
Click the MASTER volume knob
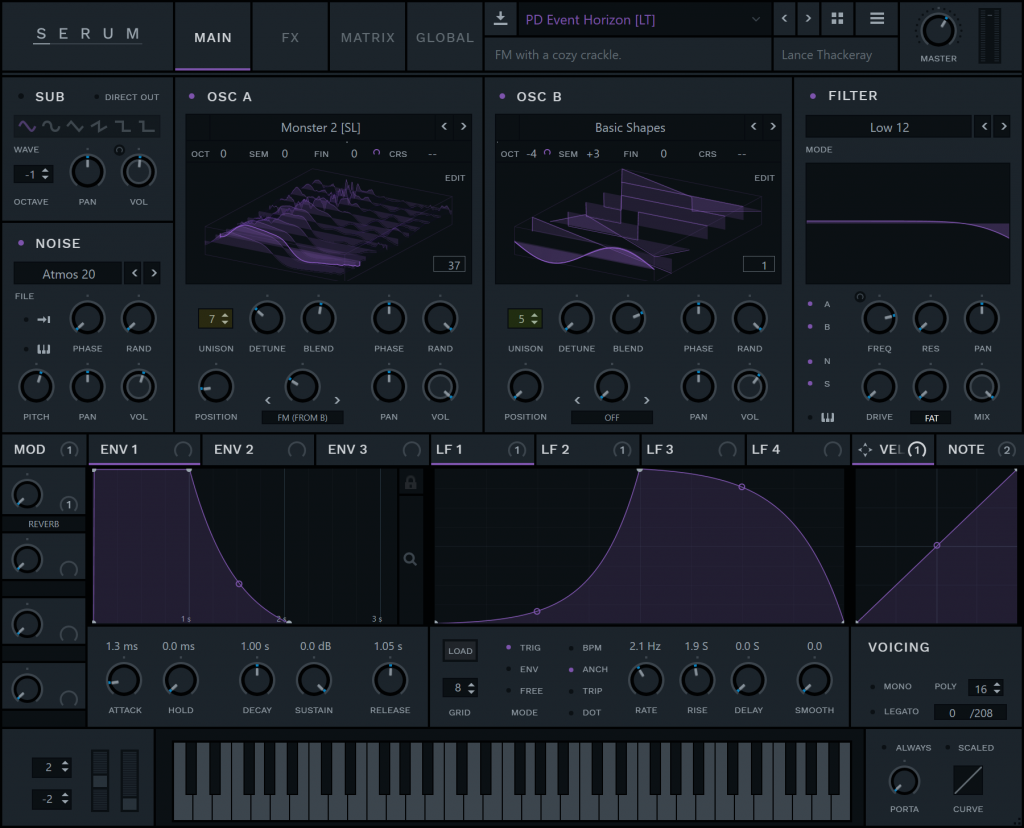(x=938, y=30)
